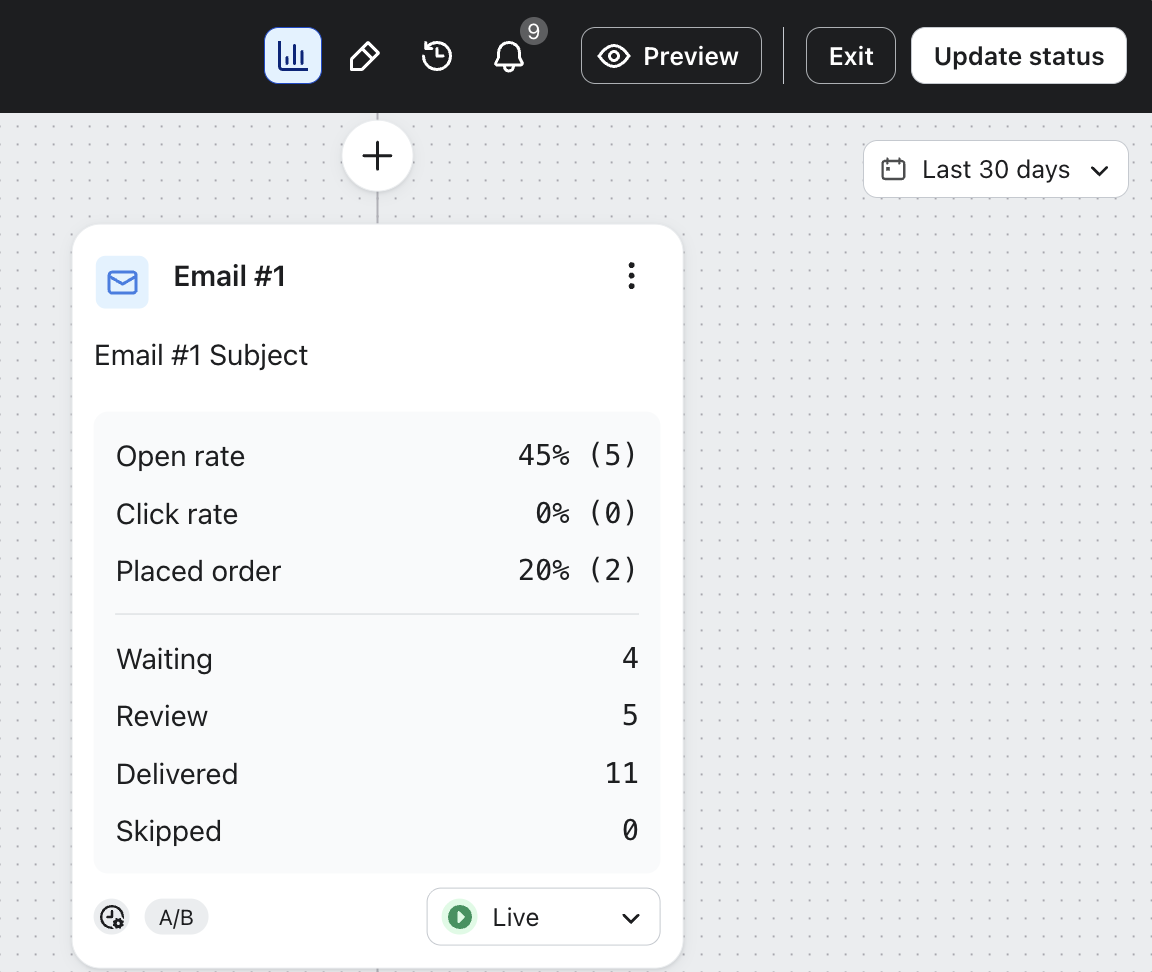The height and width of the screenshot is (972, 1152).
Task: Click the smart sending clock icon
Action: click(112, 917)
